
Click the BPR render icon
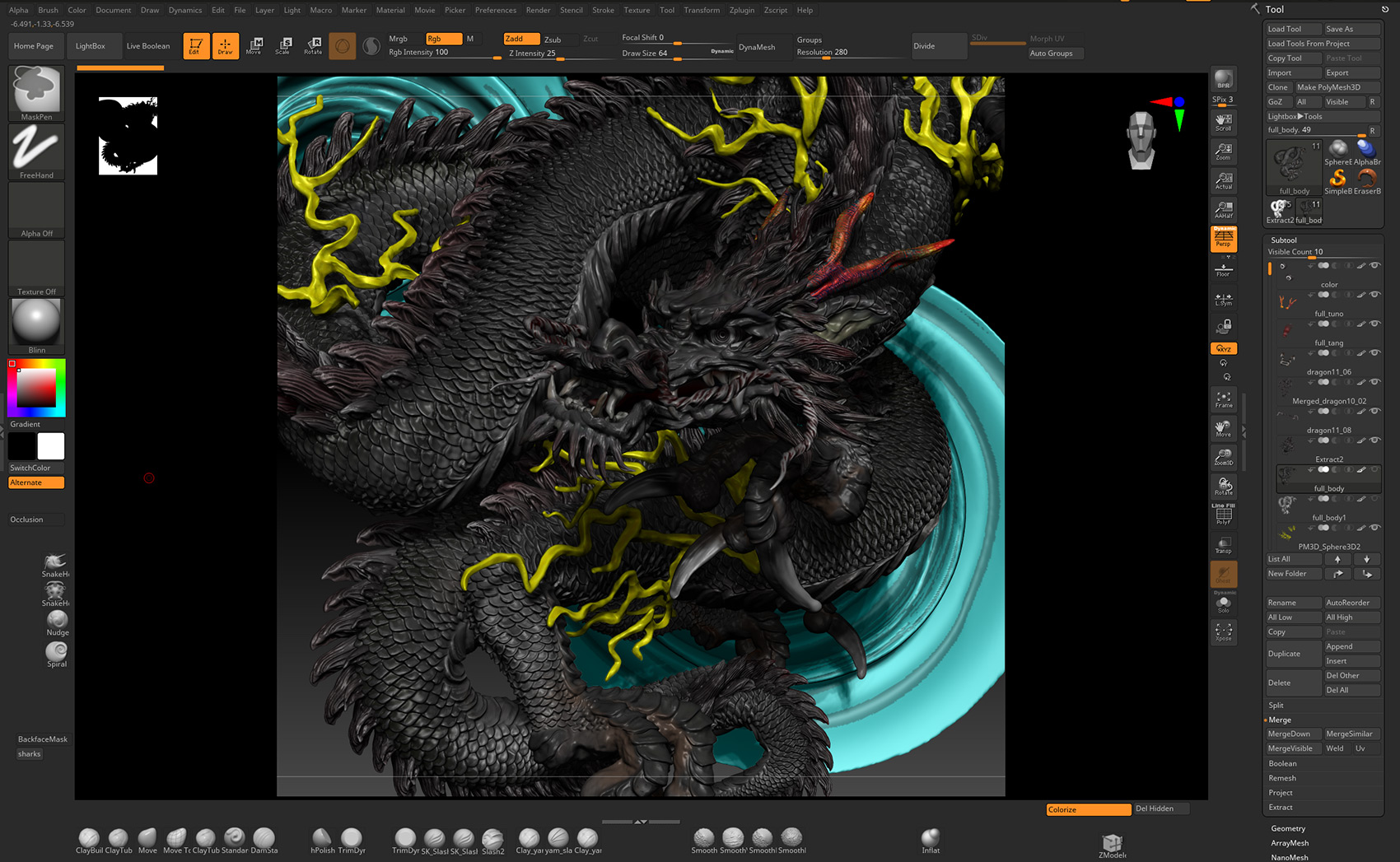pyautogui.click(x=1224, y=79)
